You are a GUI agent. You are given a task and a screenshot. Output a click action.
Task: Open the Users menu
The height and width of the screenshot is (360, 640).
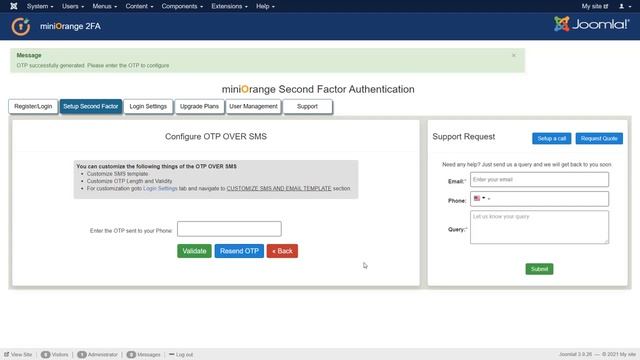click(73, 6)
